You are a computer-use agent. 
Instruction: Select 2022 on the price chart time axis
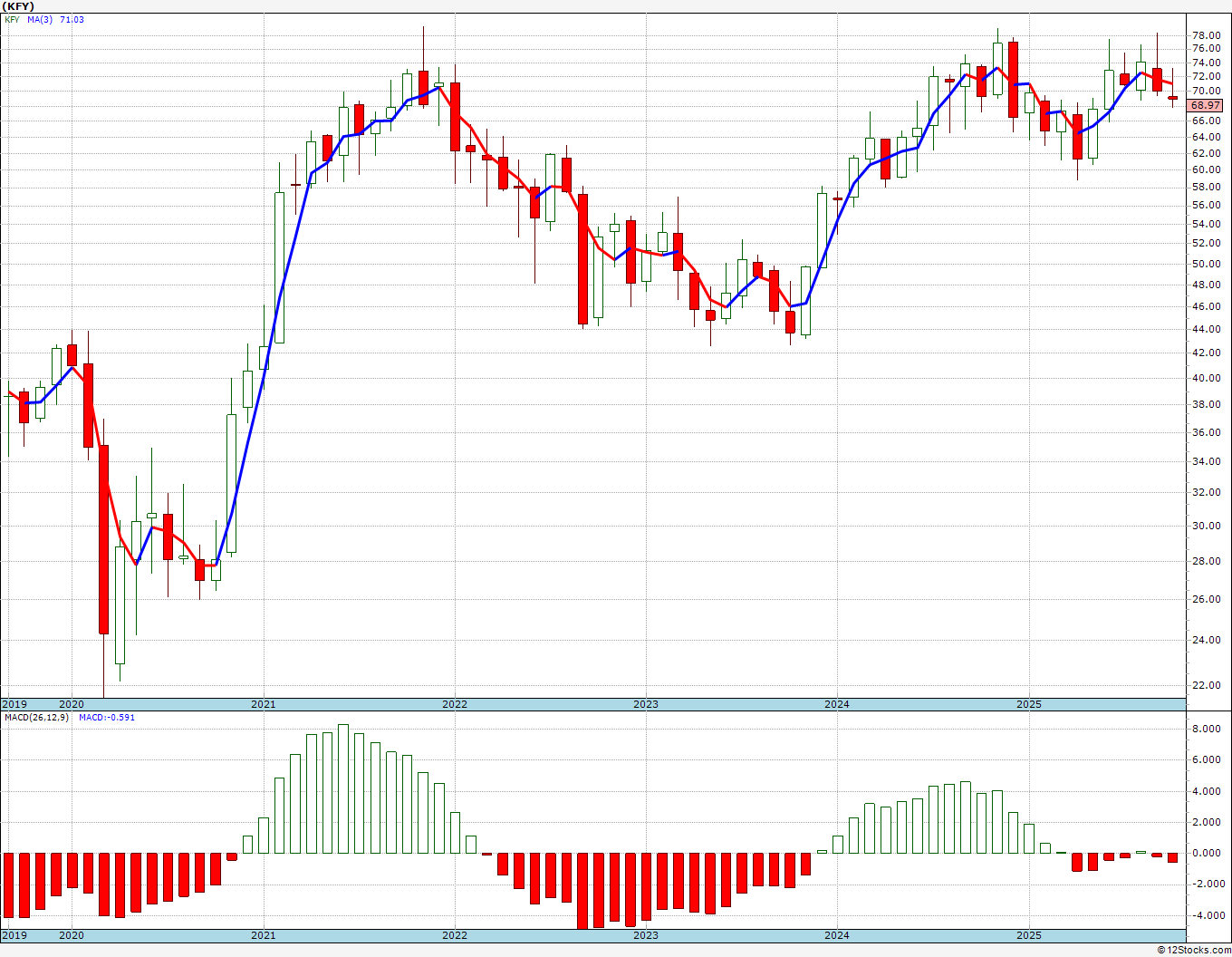tap(454, 704)
